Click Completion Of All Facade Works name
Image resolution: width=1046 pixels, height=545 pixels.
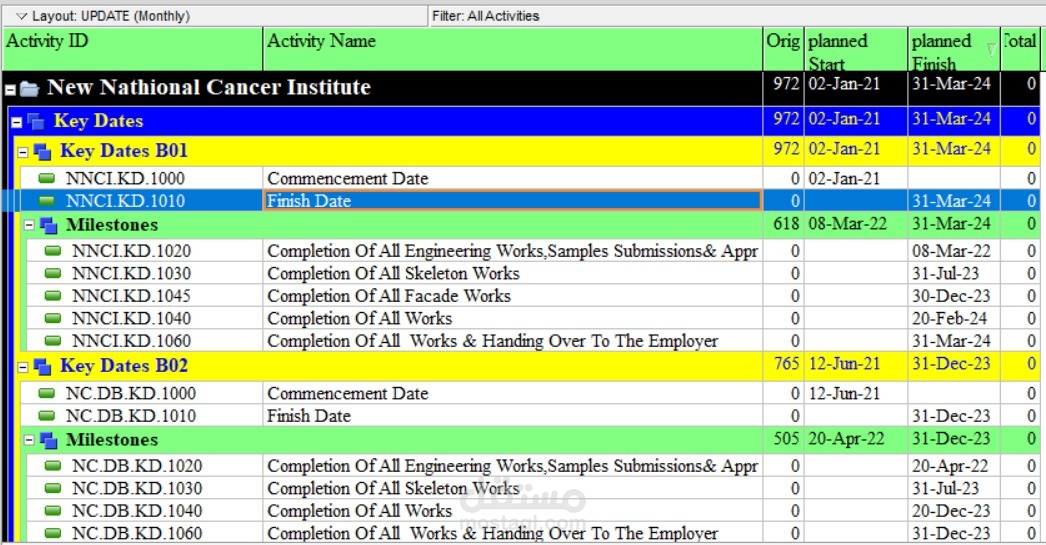[389, 296]
